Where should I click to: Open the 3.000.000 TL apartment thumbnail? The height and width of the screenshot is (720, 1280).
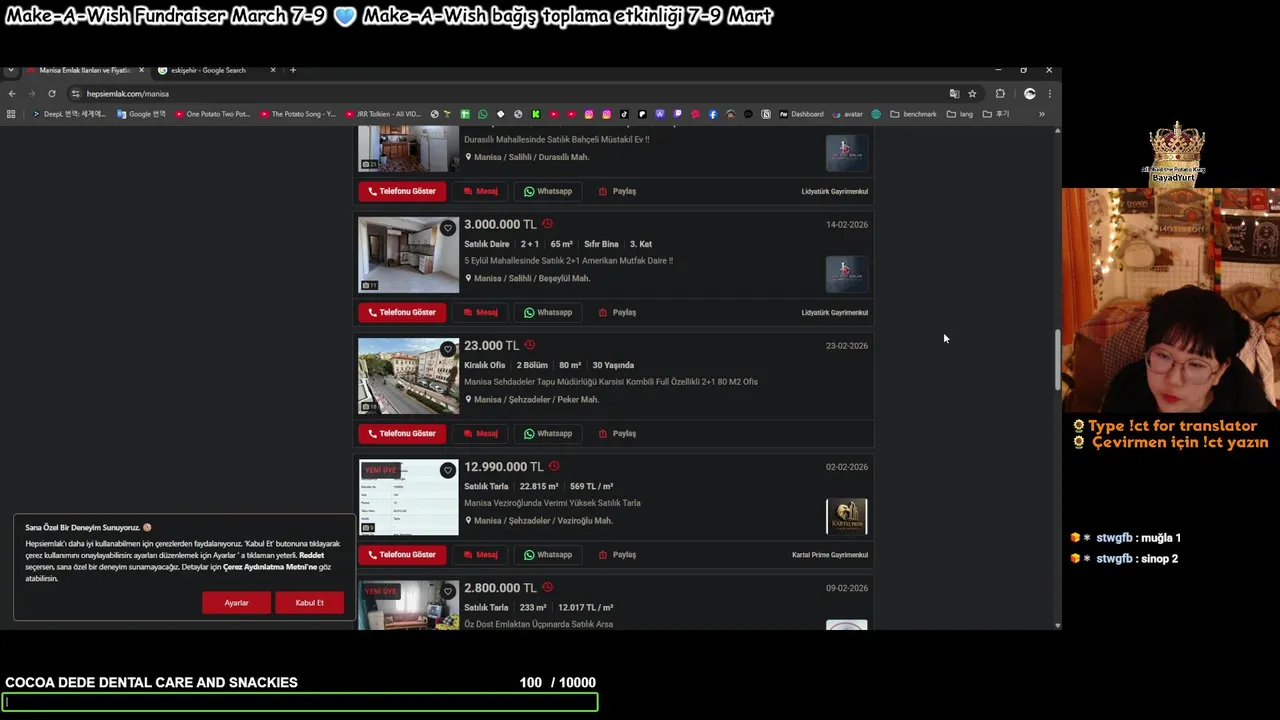click(409, 255)
